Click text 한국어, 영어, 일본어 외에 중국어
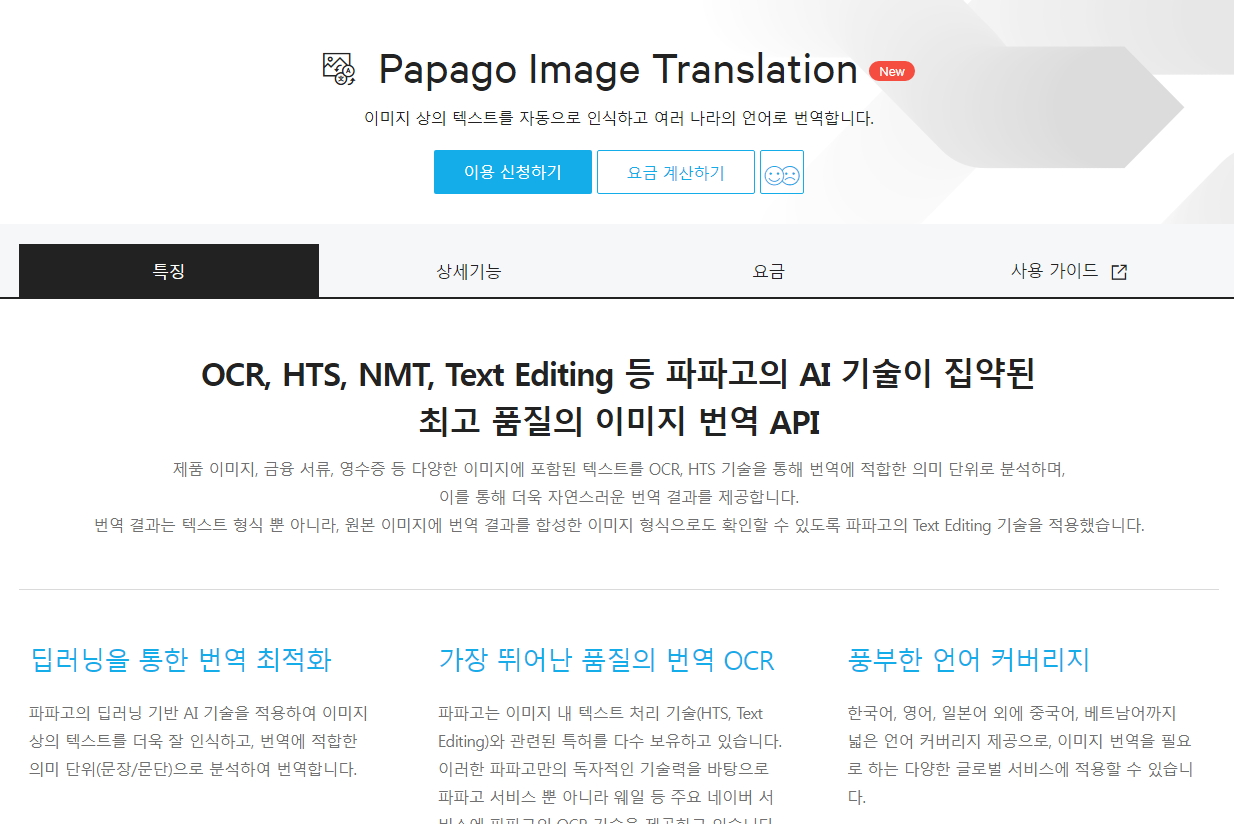1234x824 pixels. 1011,713
